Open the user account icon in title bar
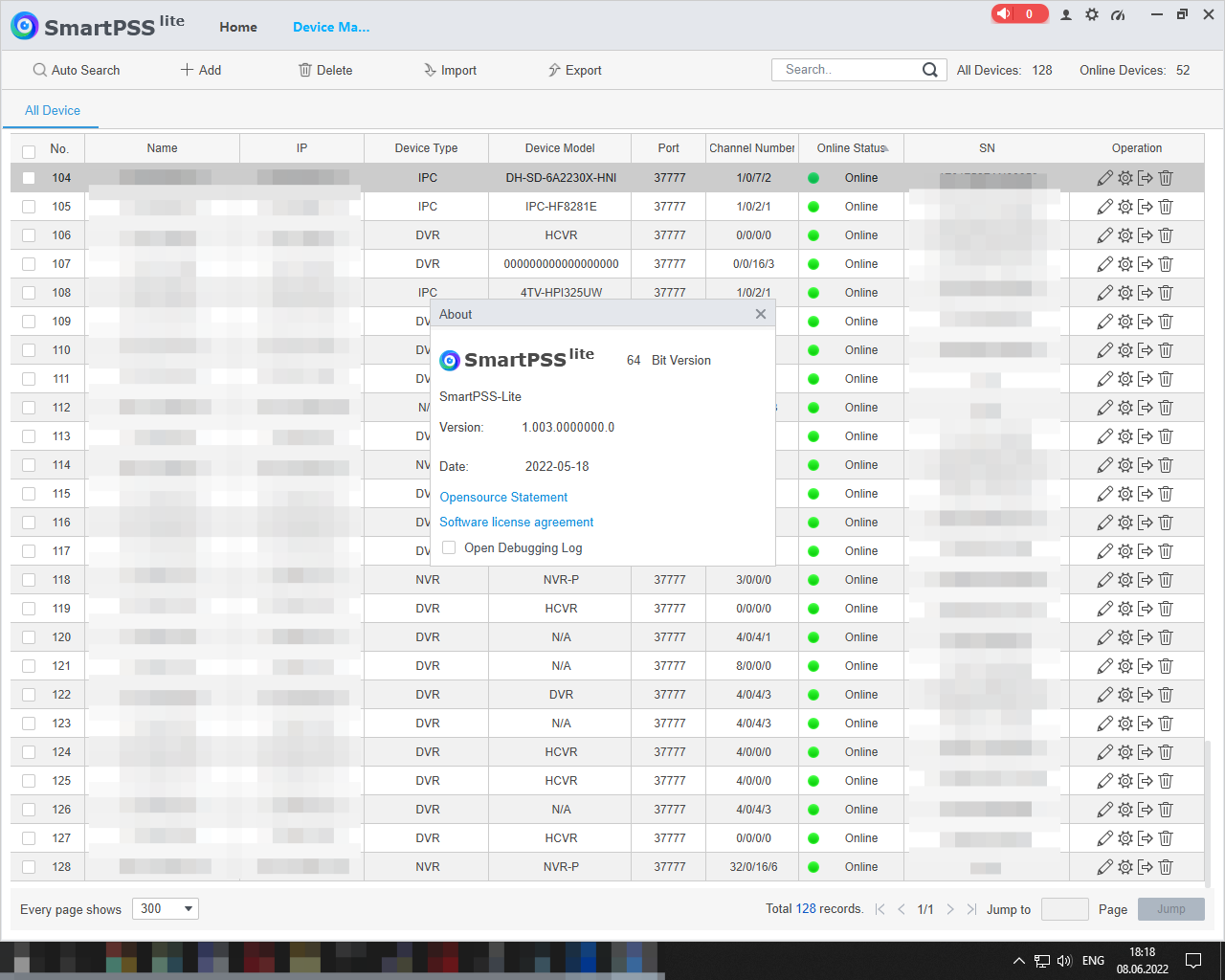 pos(1066,14)
